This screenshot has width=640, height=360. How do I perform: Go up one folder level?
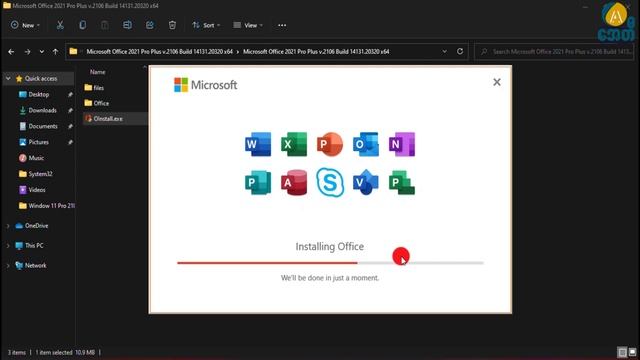click(x=55, y=52)
